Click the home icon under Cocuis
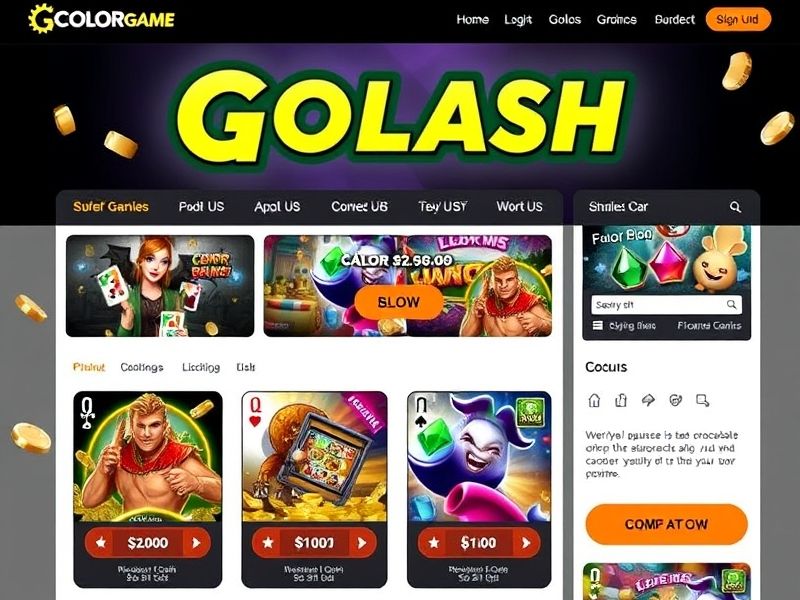Viewport: 800px width, 600px height. [x=594, y=401]
